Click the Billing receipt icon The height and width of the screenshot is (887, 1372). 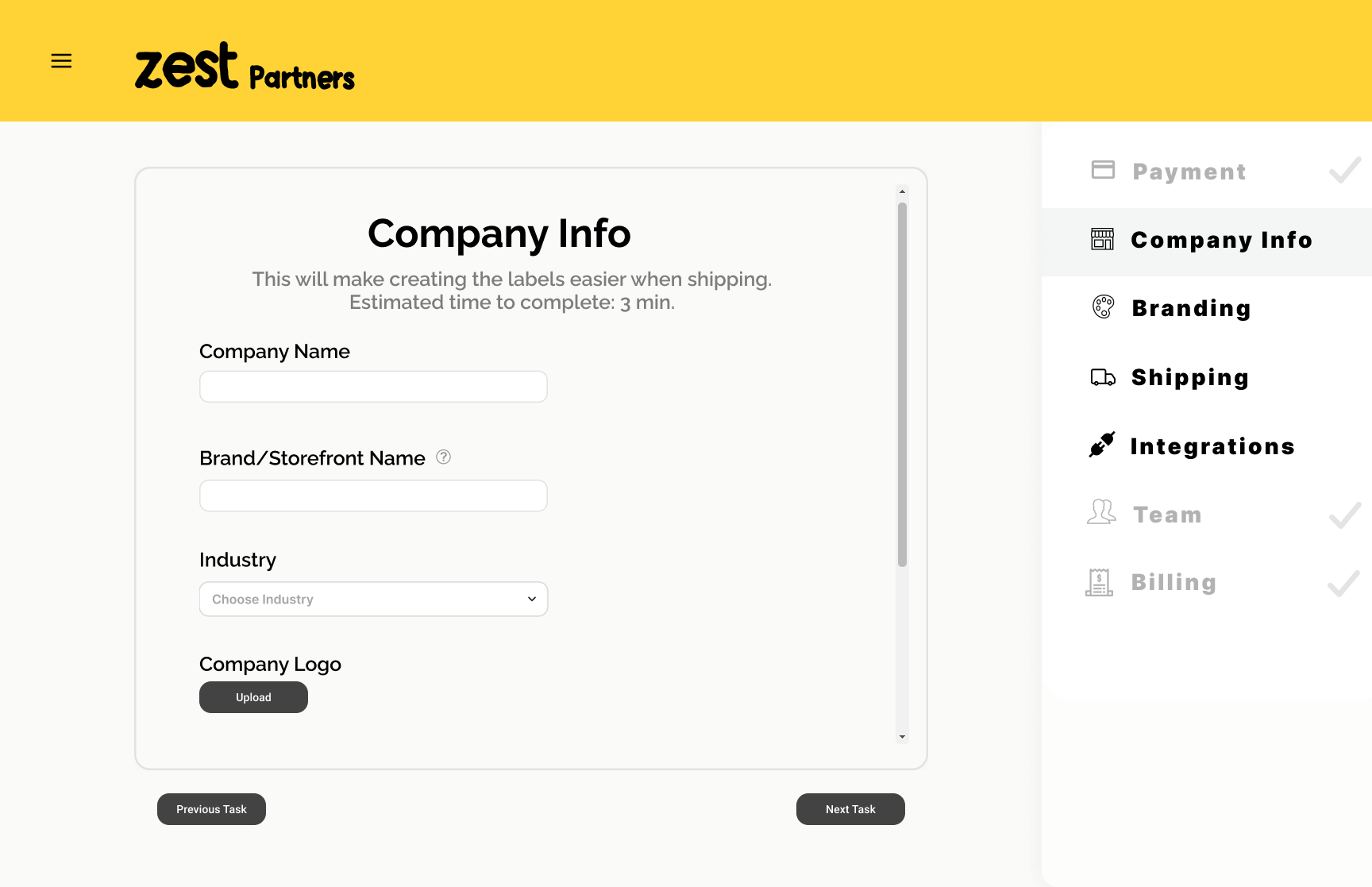1099,582
